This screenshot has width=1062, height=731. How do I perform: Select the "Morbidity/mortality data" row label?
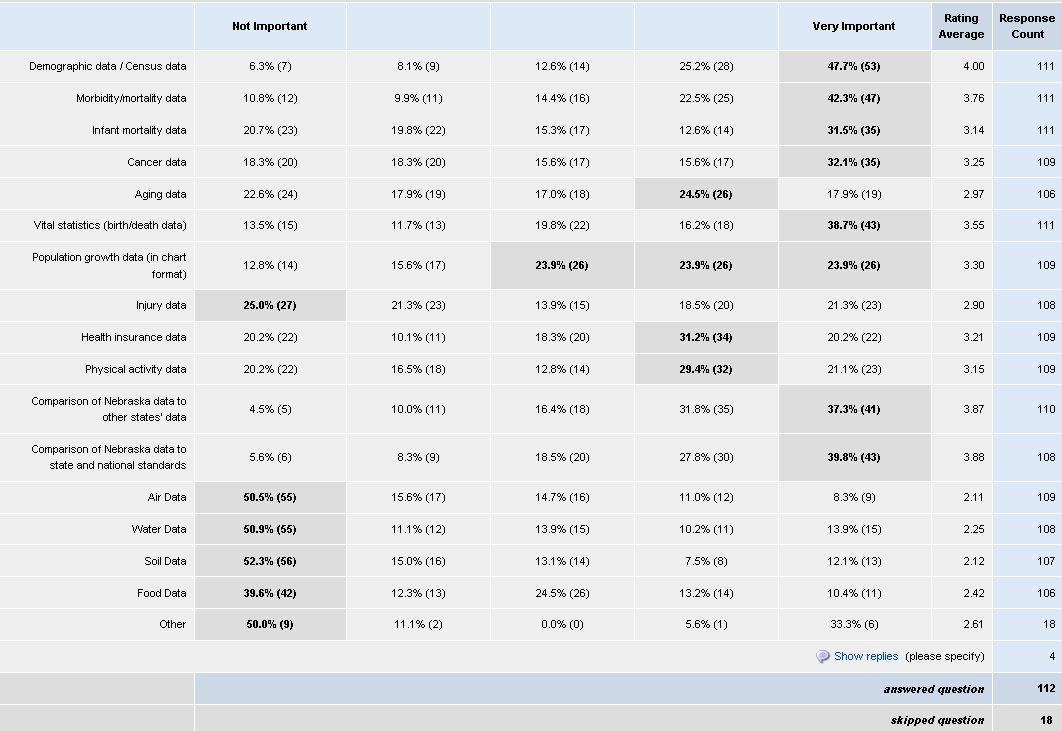tap(131, 98)
